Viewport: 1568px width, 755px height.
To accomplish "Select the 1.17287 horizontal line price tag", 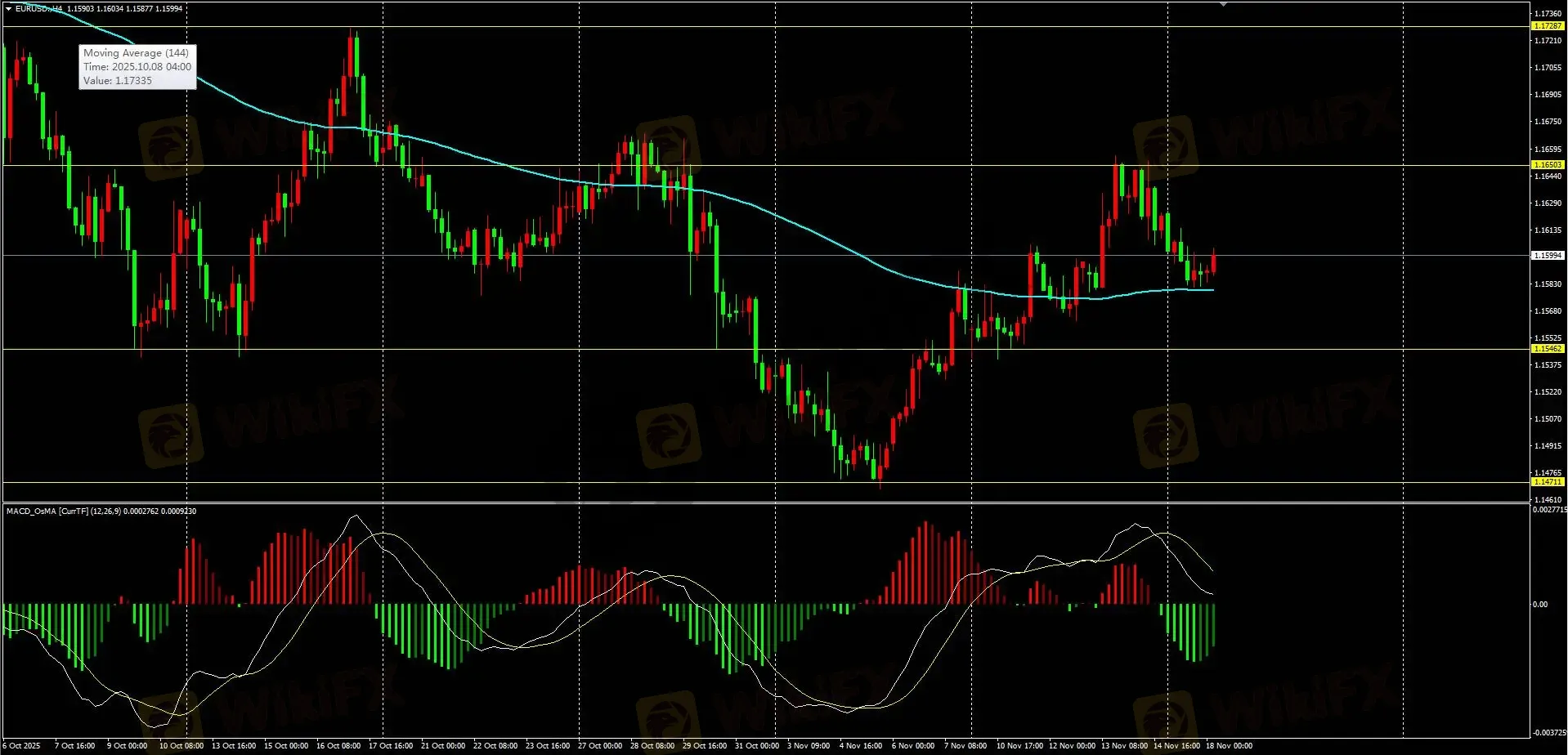I will click(1548, 26).
